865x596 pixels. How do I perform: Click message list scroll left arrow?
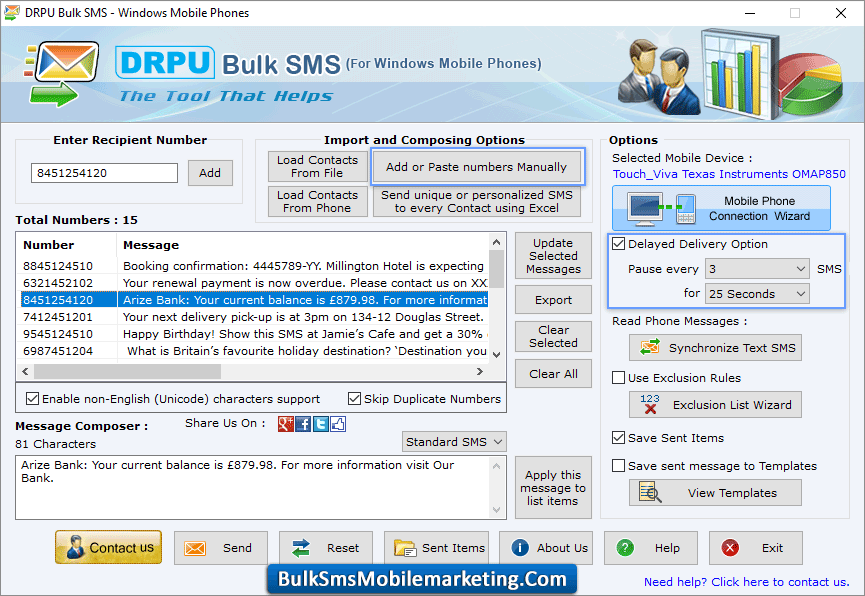(25, 372)
